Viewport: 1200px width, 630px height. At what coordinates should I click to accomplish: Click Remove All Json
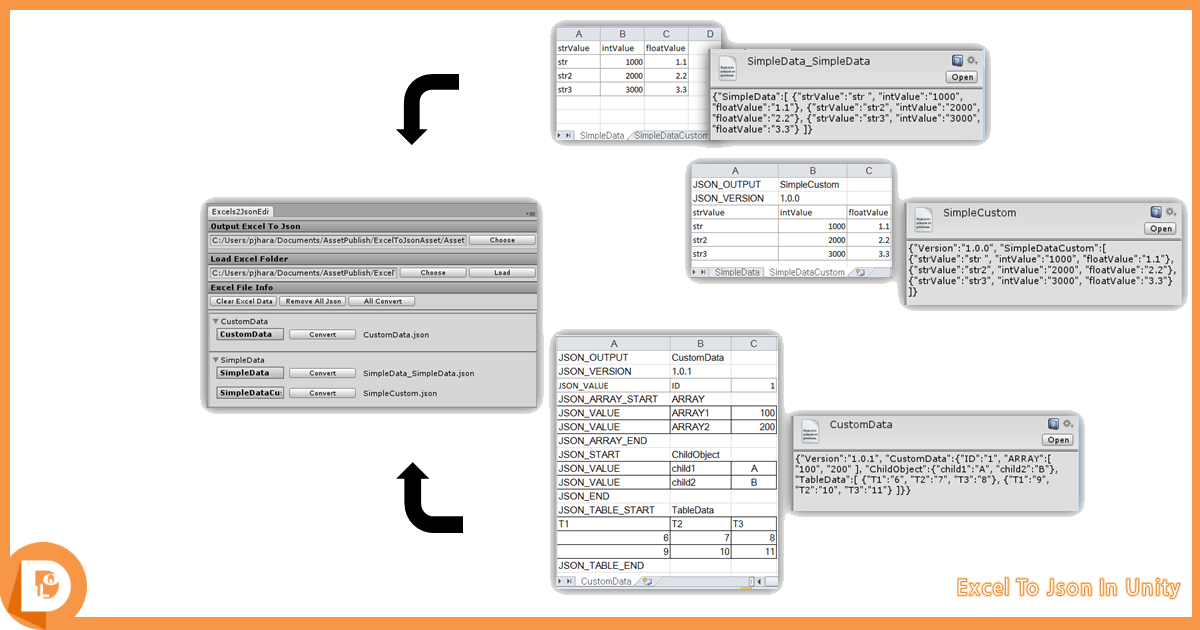312,301
